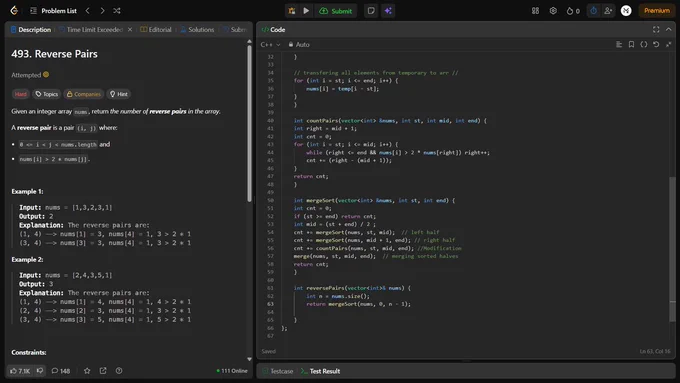Open settings gear in top bar
The width and height of the screenshot is (680, 383).
click(x=553, y=11)
